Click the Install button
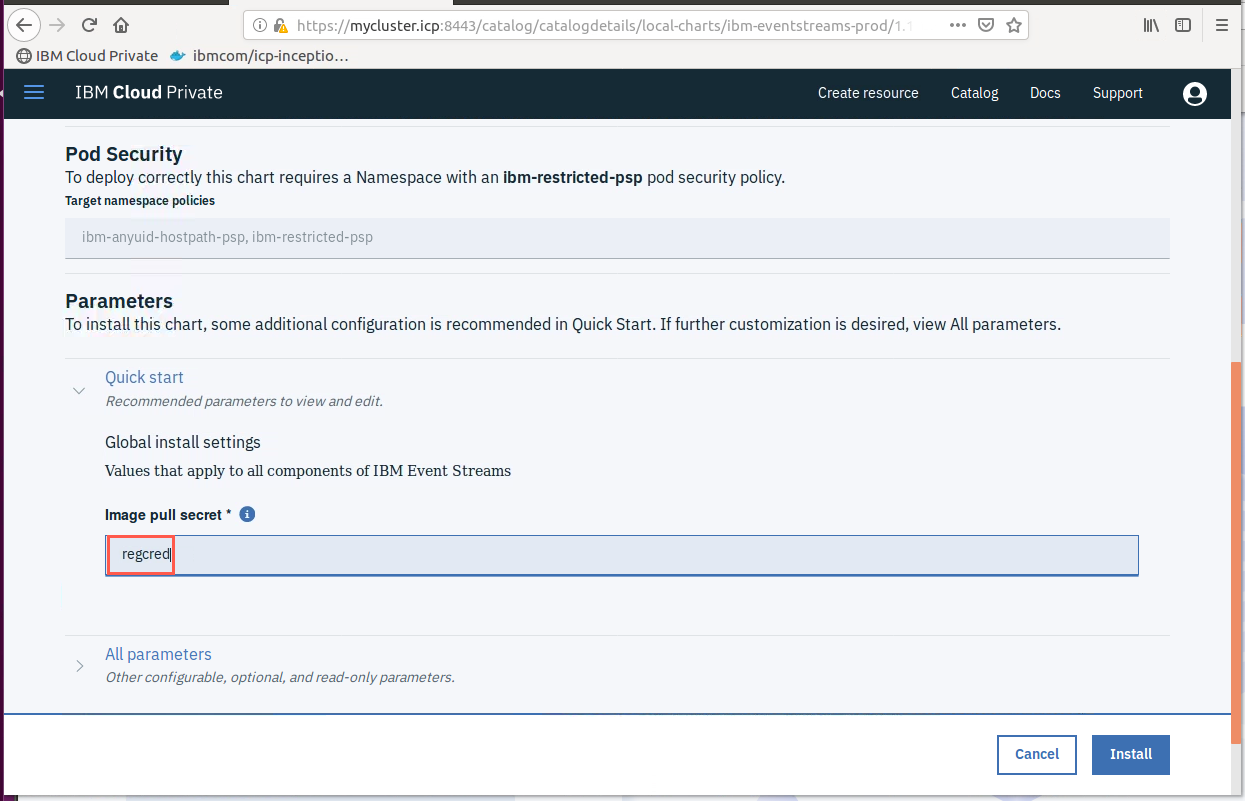The width and height of the screenshot is (1245, 801). pyautogui.click(x=1131, y=754)
